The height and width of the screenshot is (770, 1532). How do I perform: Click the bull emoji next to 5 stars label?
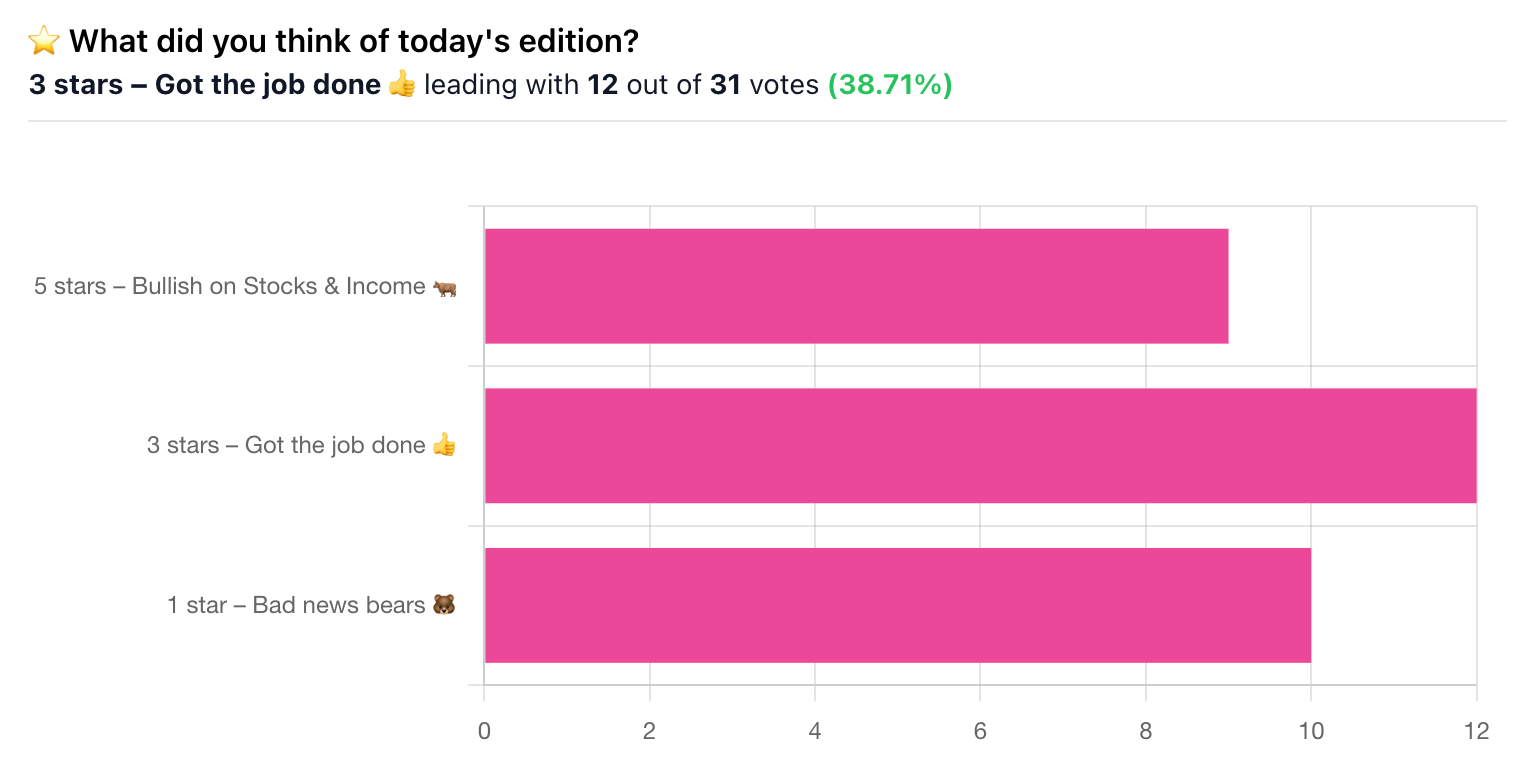point(445,288)
